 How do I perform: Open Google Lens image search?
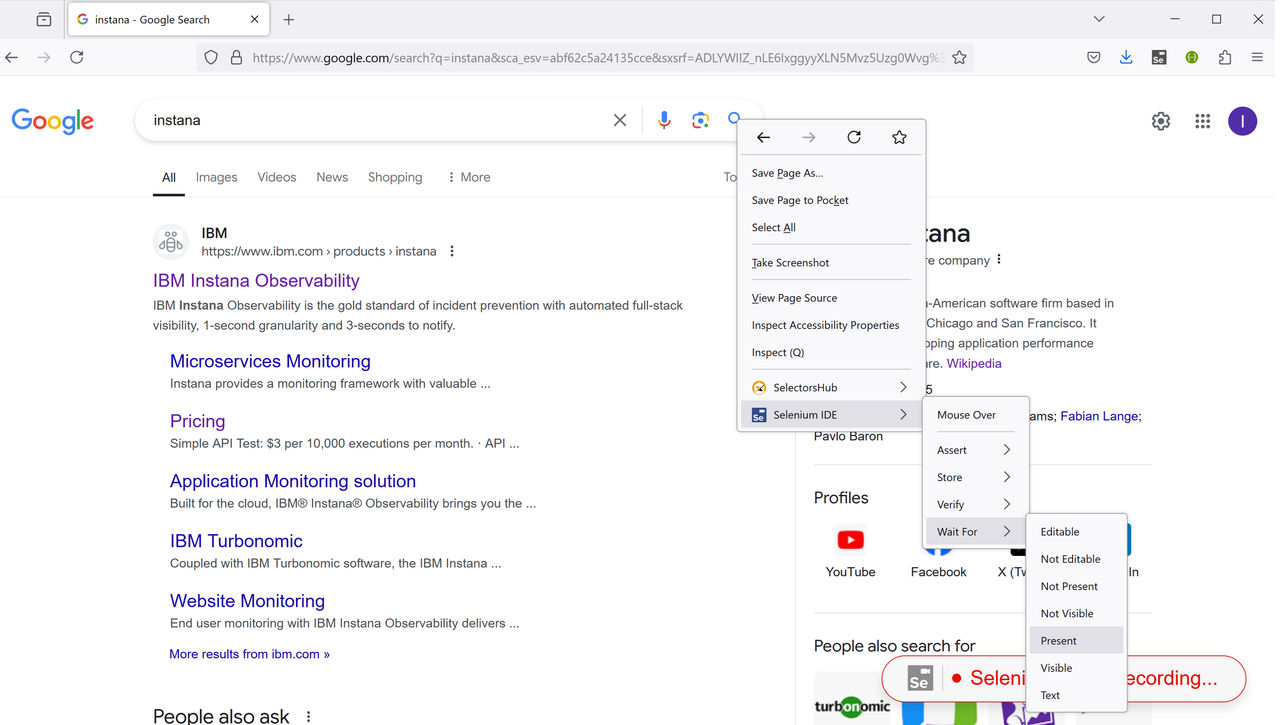[x=701, y=120]
